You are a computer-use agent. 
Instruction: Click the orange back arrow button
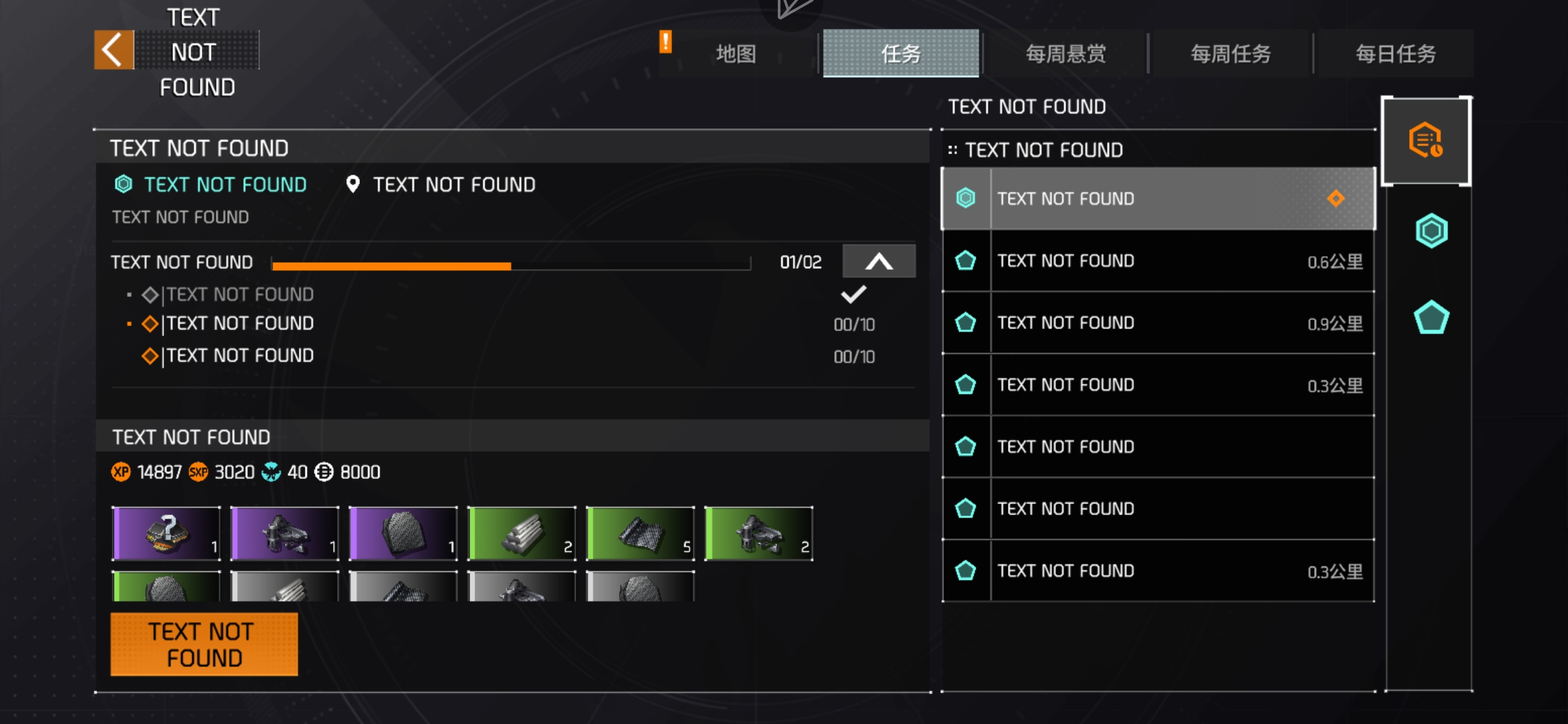coord(114,50)
